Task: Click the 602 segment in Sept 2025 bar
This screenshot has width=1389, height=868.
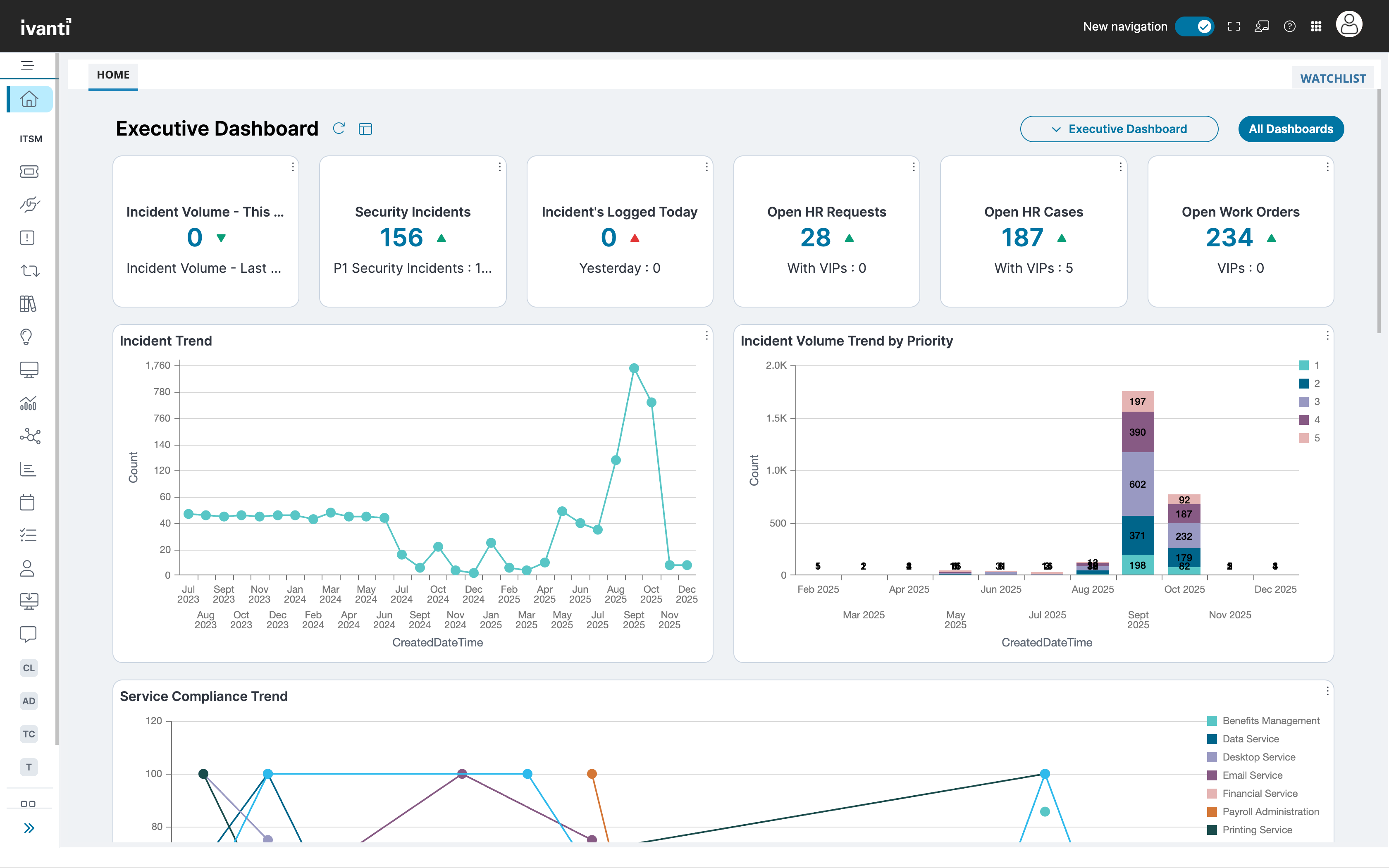Action: point(1138,484)
